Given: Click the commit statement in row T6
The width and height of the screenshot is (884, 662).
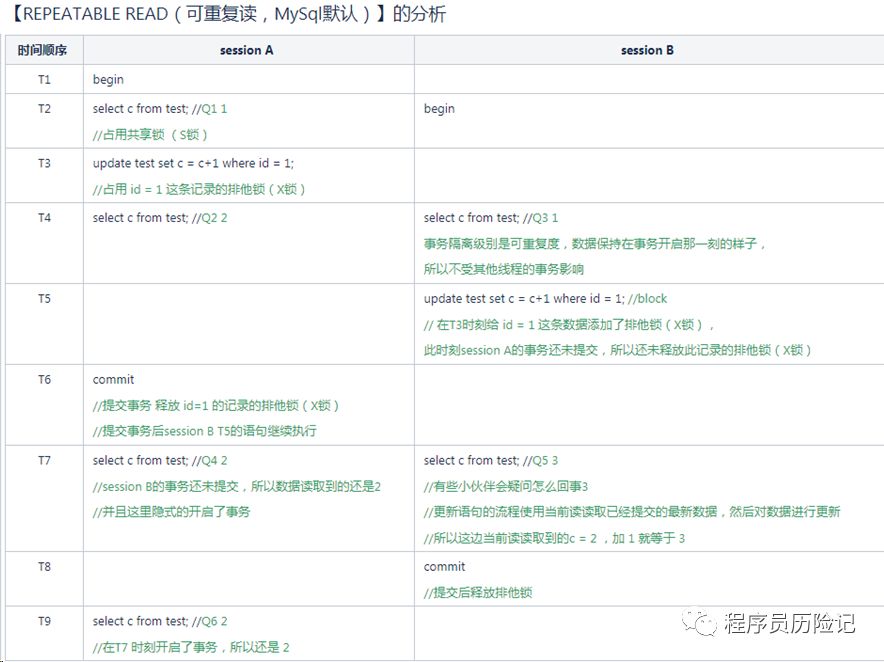Looking at the screenshot, I should click(112, 379).
